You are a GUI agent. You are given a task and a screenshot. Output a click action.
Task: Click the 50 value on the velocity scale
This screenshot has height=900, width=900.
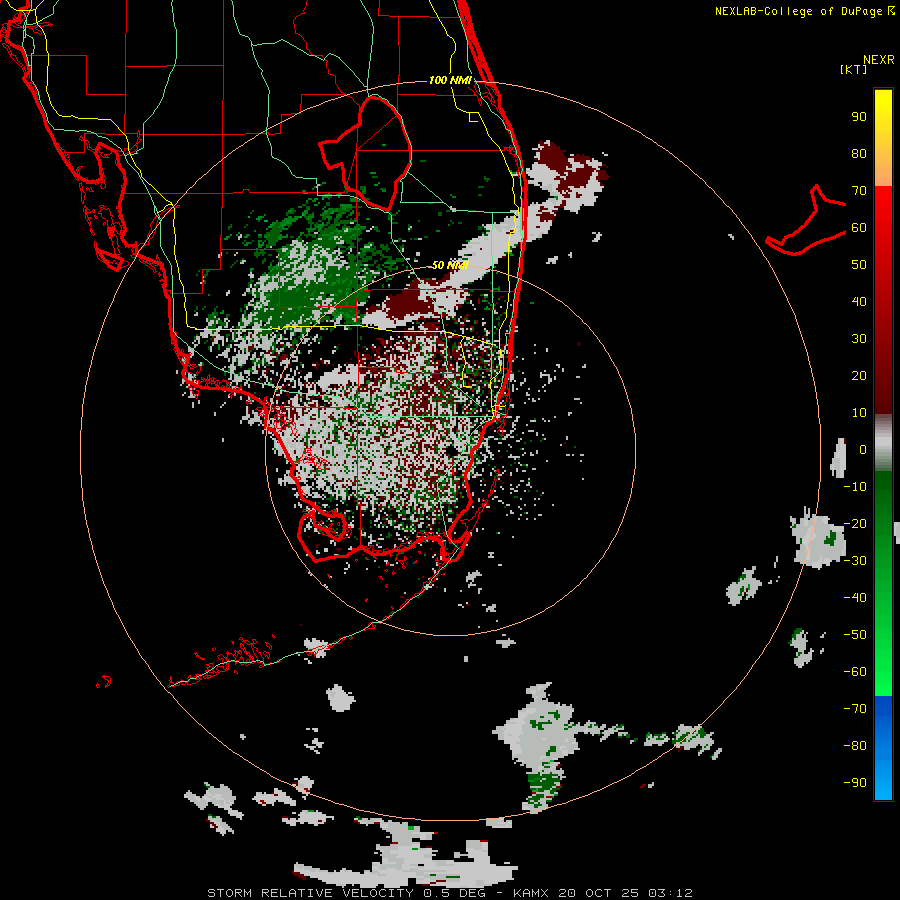[x=859, y=265]
